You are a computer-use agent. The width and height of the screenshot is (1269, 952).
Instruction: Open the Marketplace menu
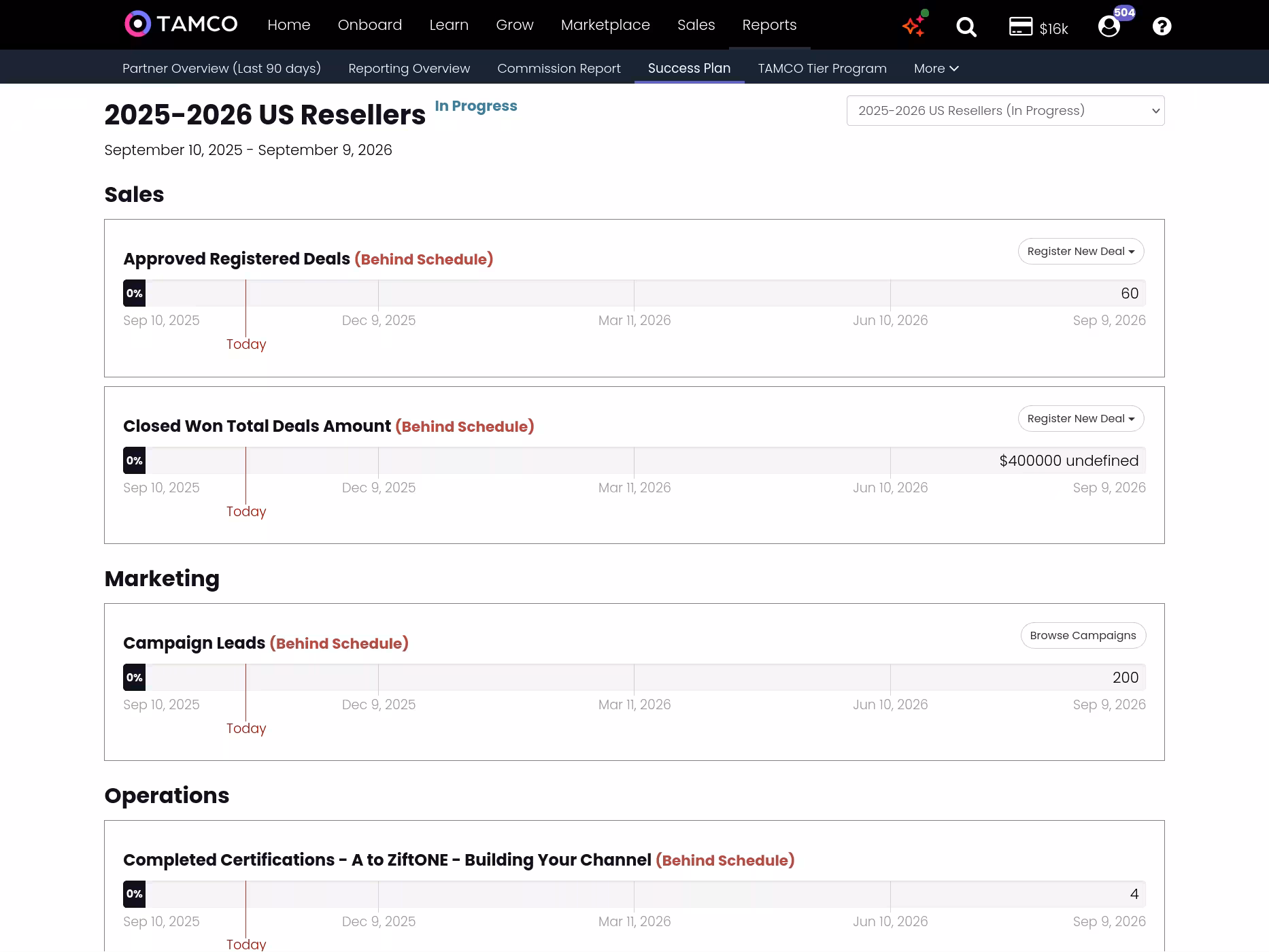(605, 25)
